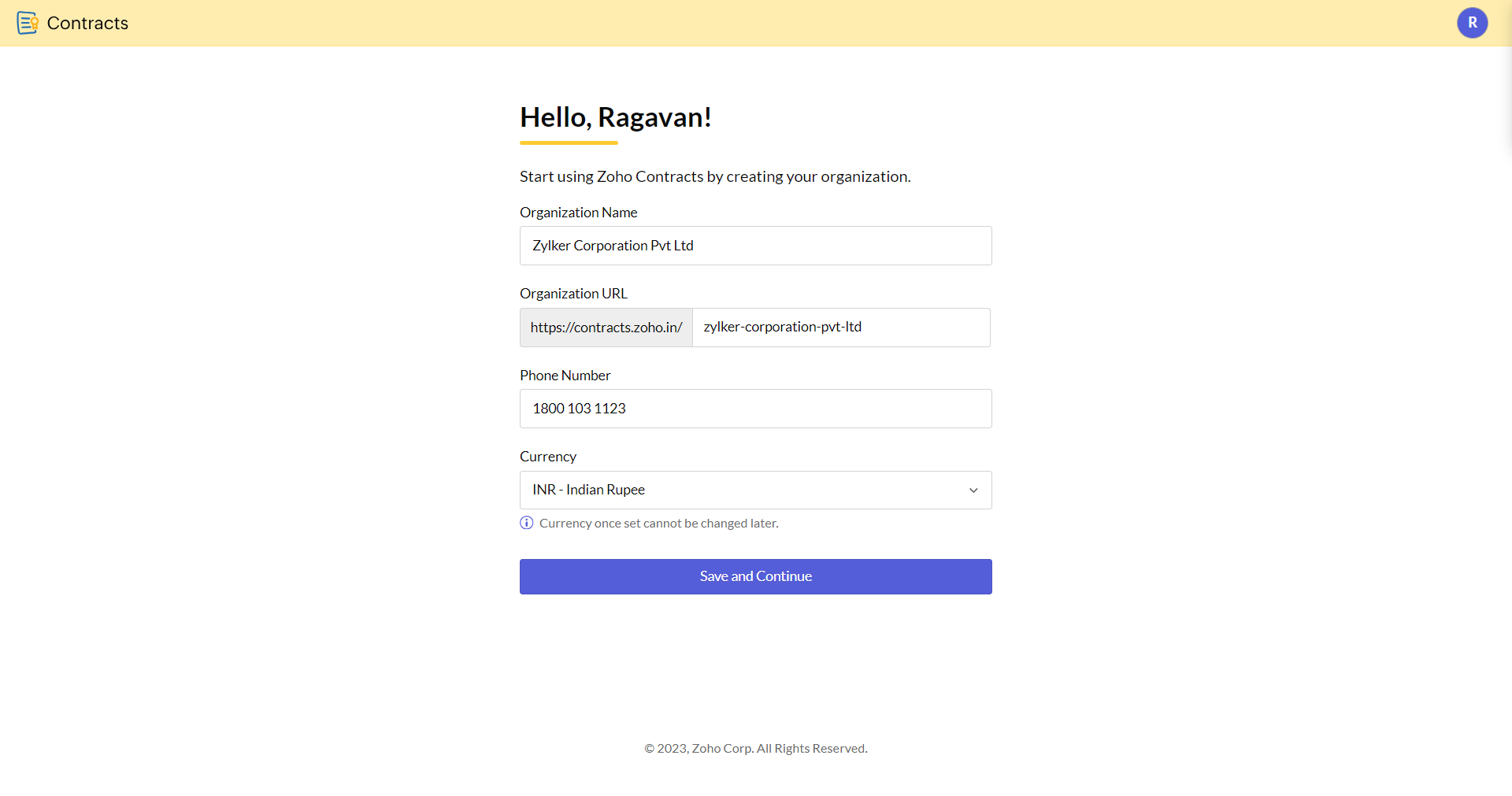Expand currency list using chevron arrow
The image size is (1512, 796).
tap(973, 490)
